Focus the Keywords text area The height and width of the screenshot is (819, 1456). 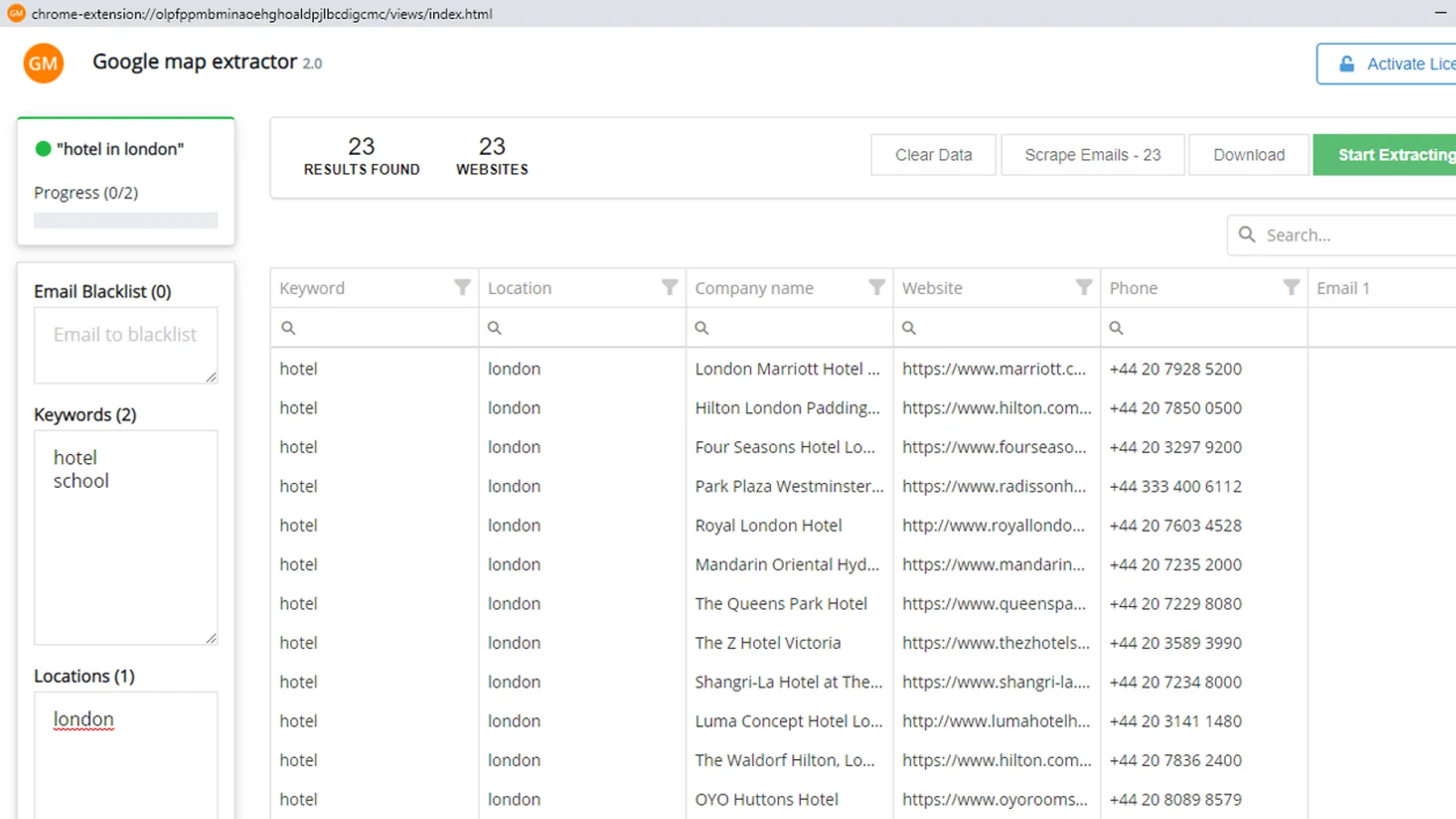[126, 537]
